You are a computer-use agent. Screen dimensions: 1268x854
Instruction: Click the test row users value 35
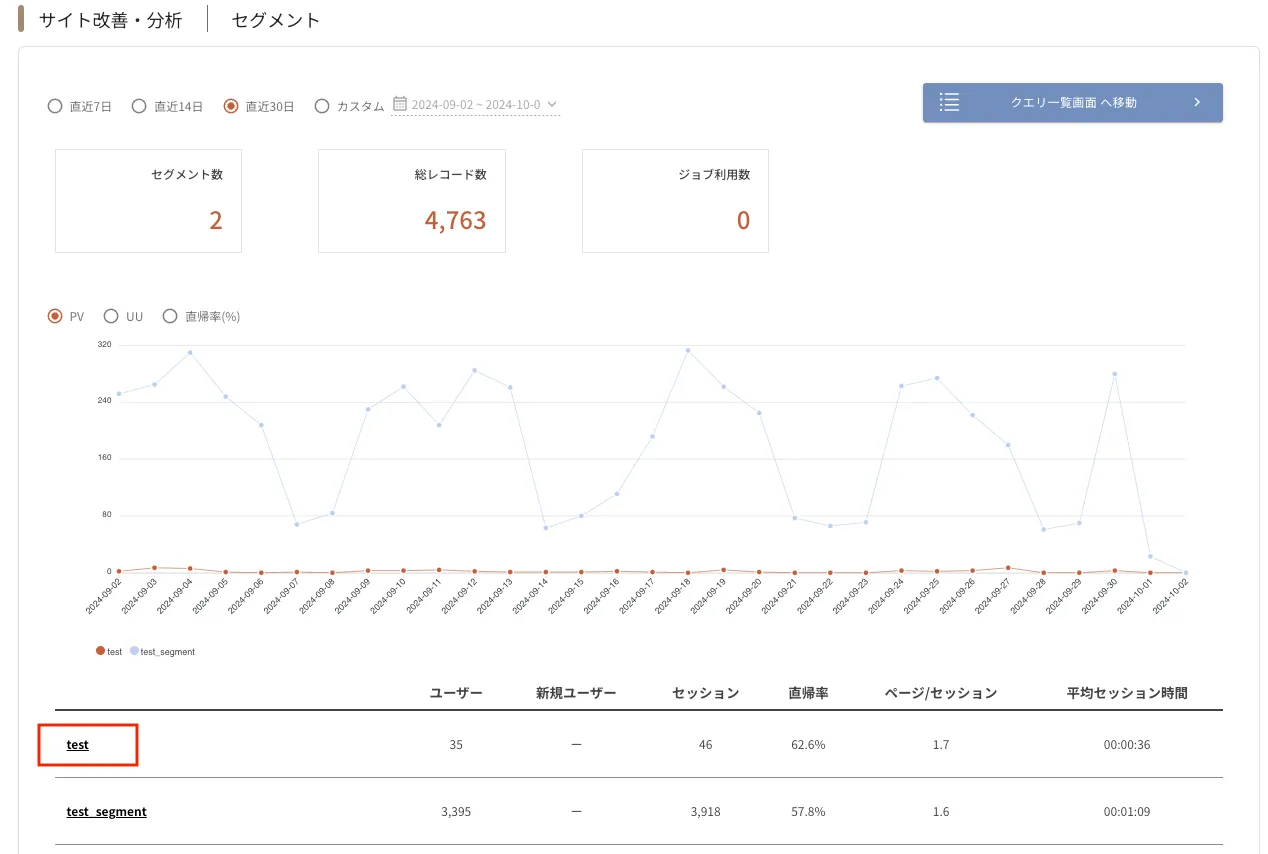[x=456, y=745]
